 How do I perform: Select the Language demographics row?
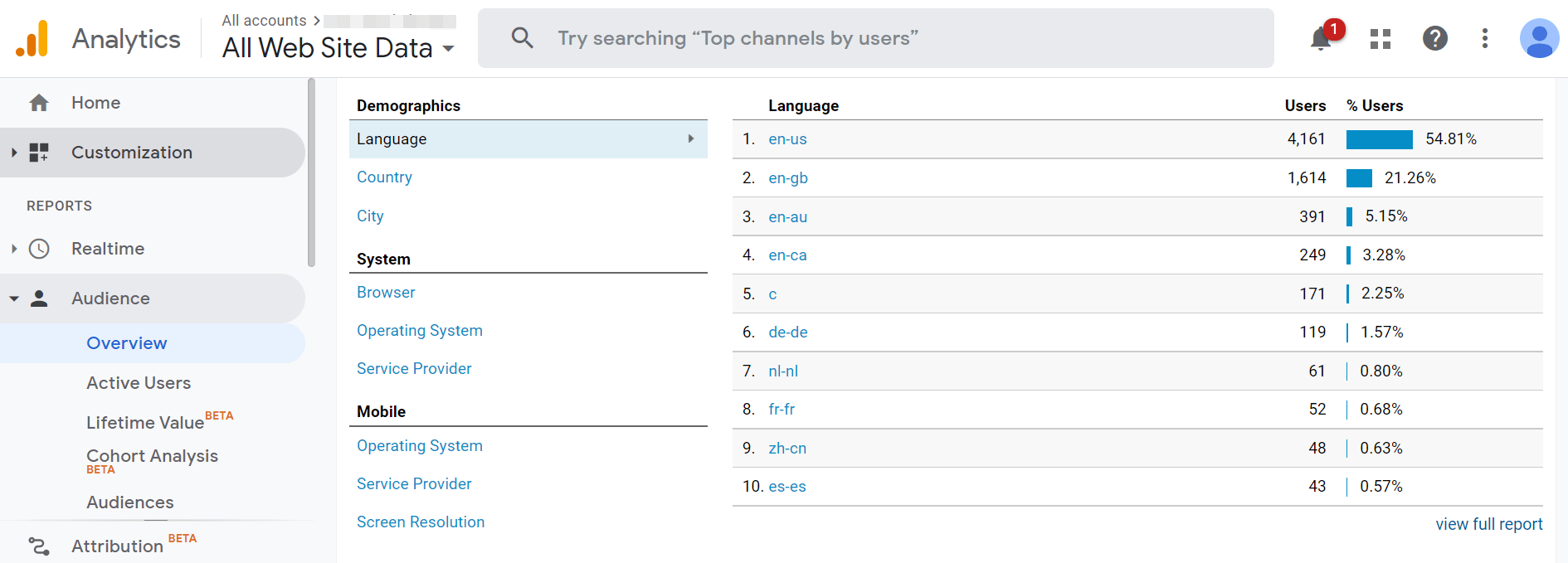pyautogui.click(x=528, y=139)
